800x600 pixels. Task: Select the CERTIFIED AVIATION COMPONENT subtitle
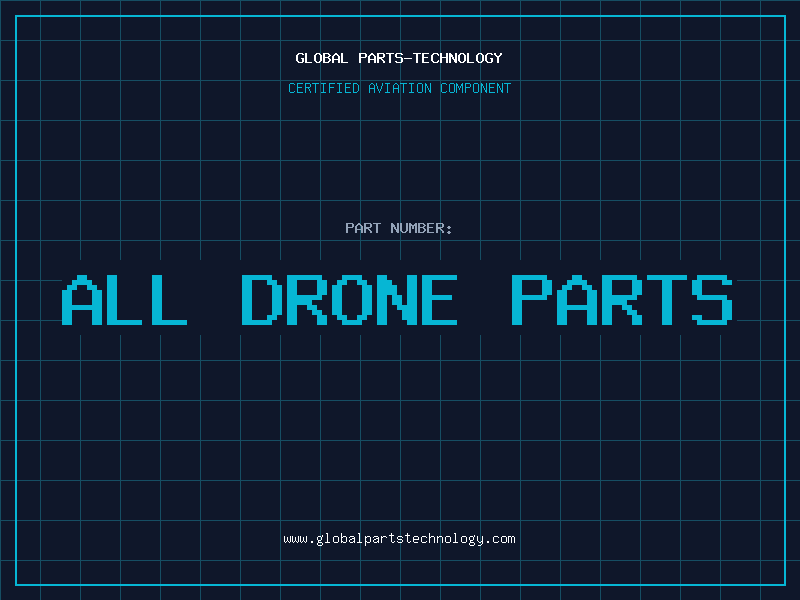(x=399, y=88)
